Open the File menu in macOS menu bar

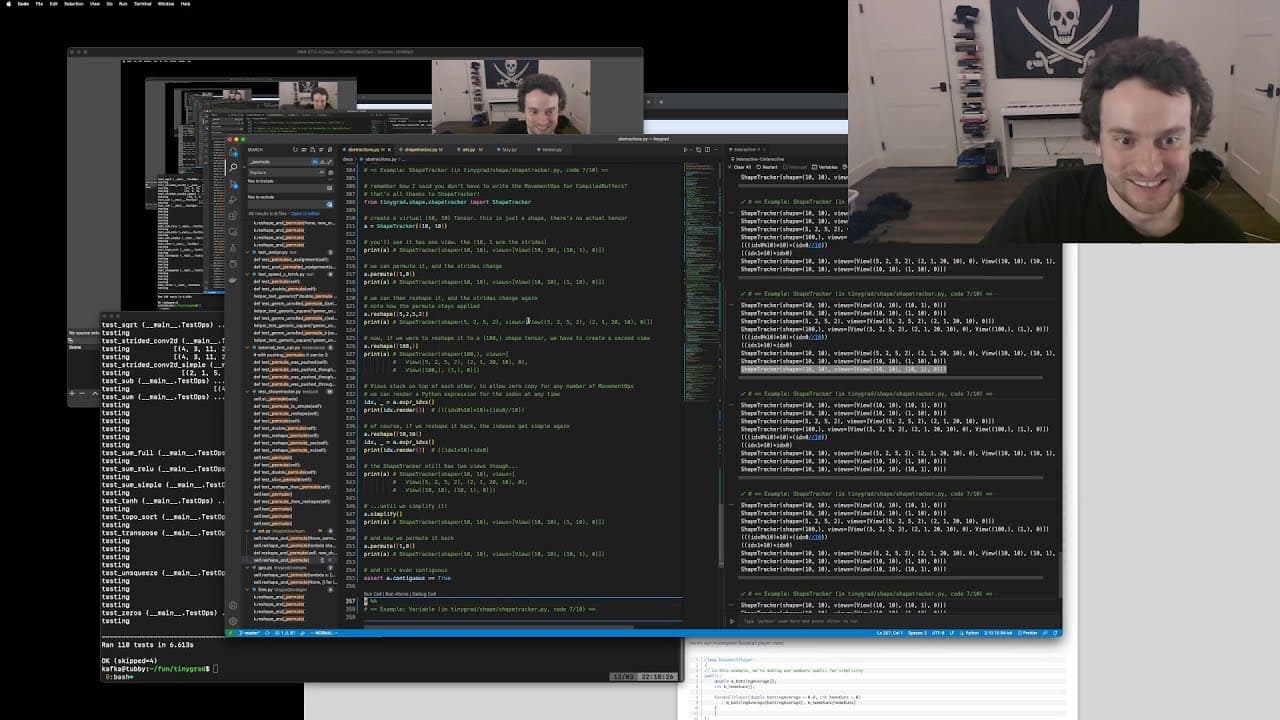[x=39, y=4]
